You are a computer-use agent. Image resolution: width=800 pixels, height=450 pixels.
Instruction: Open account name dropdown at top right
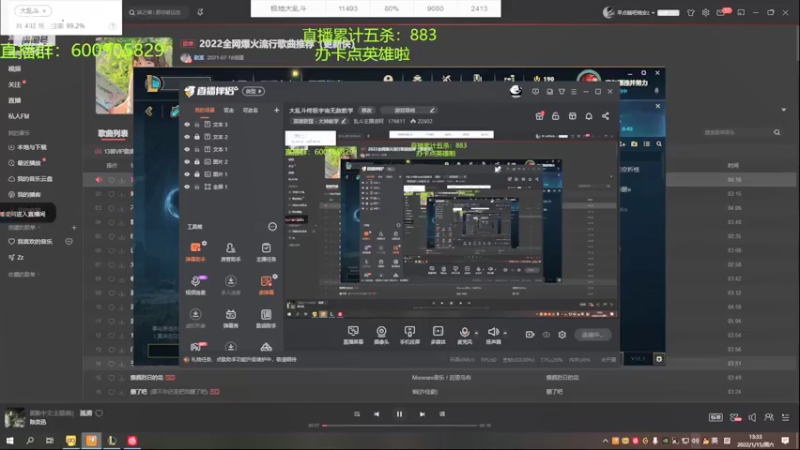coord(635,12)
